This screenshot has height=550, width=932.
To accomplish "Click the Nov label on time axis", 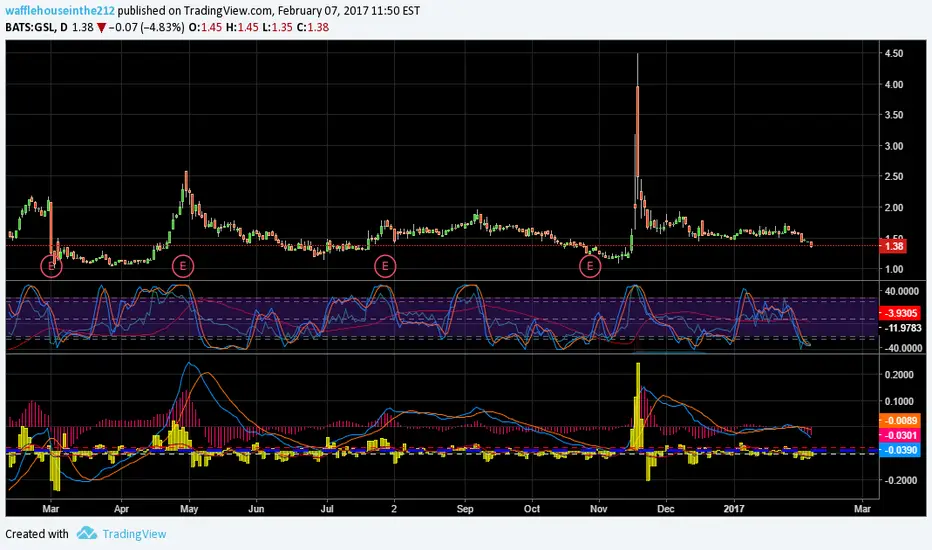I will [x=599, y=509].
